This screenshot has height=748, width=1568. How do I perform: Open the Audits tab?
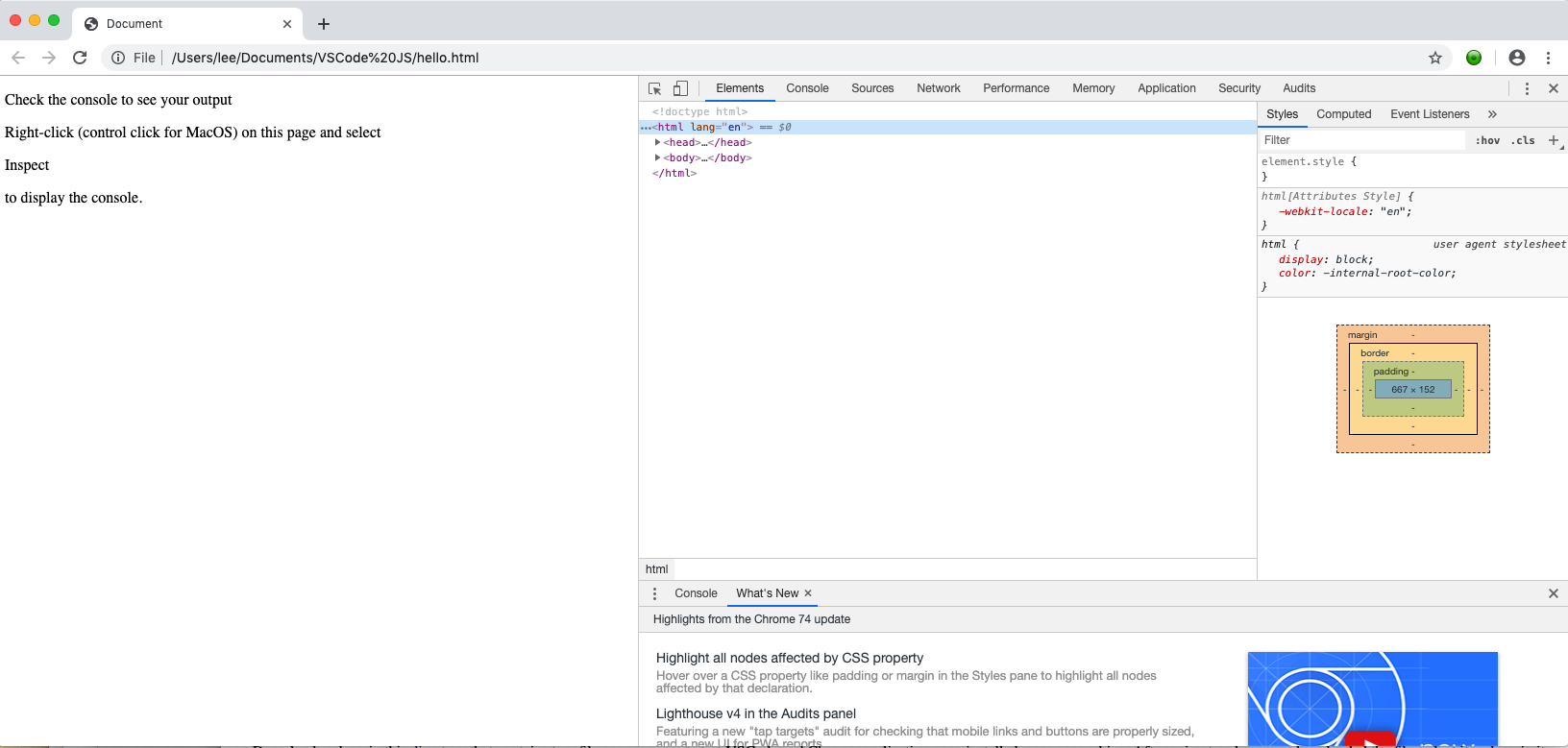pyautogui.click(x=1299, y=88)
